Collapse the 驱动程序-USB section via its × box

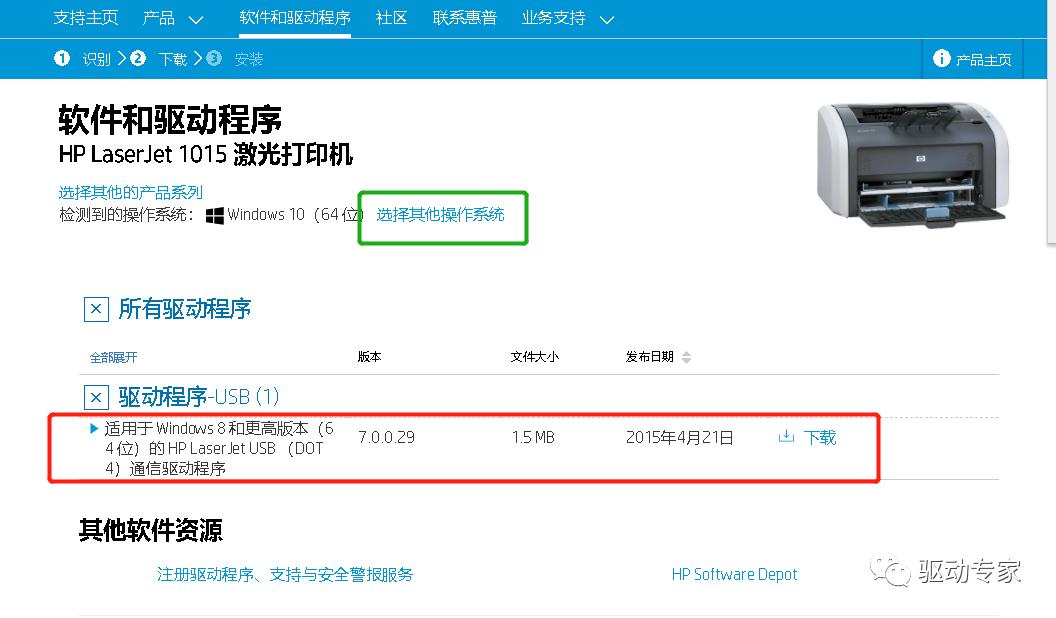[x=95, y=397]
